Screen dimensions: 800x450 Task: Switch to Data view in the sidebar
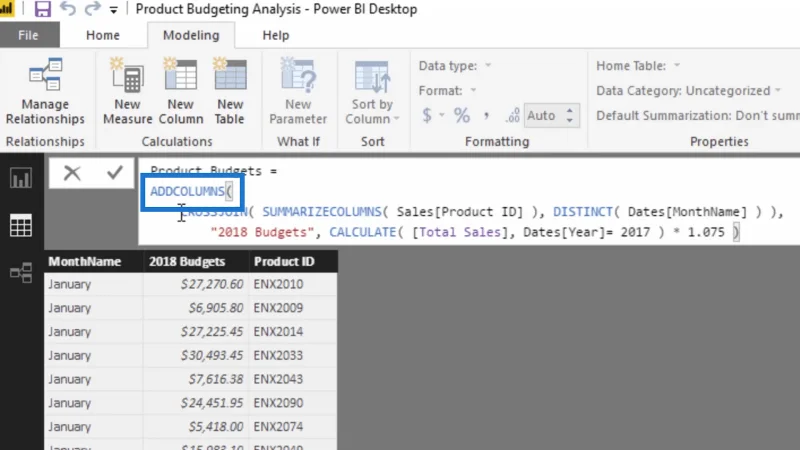21,225
